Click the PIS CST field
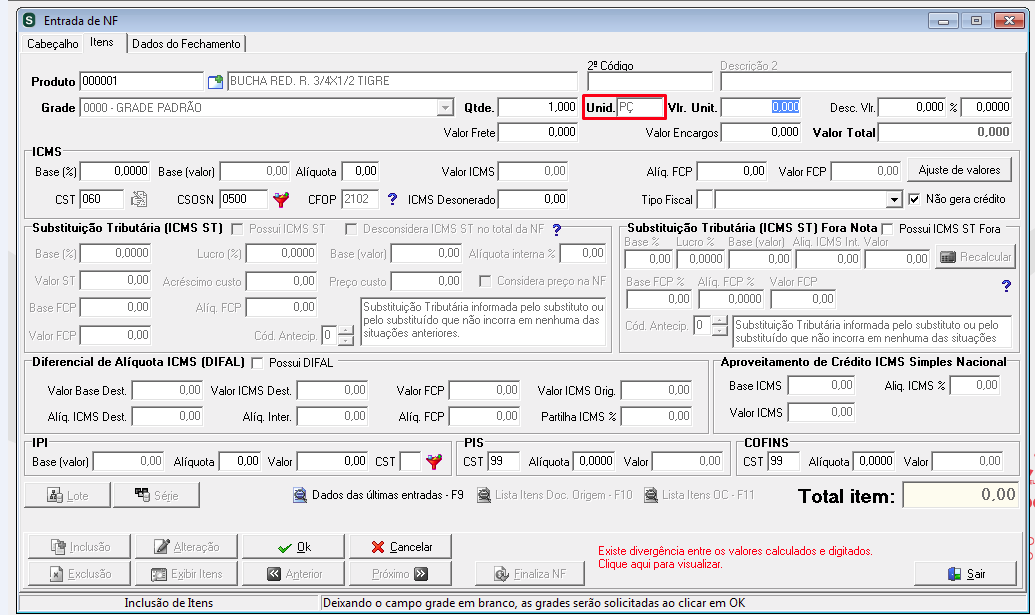 coord(504,461)
